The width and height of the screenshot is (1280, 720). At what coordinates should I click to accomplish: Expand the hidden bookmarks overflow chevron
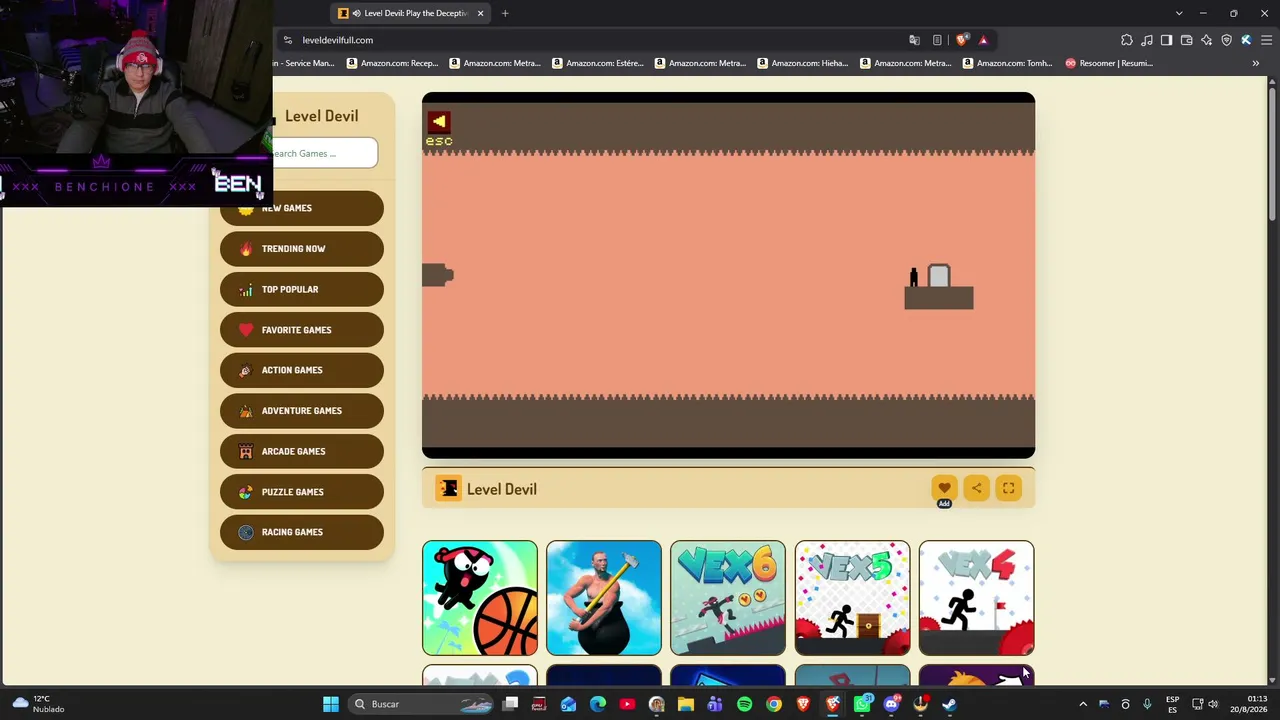(1256, 63)
